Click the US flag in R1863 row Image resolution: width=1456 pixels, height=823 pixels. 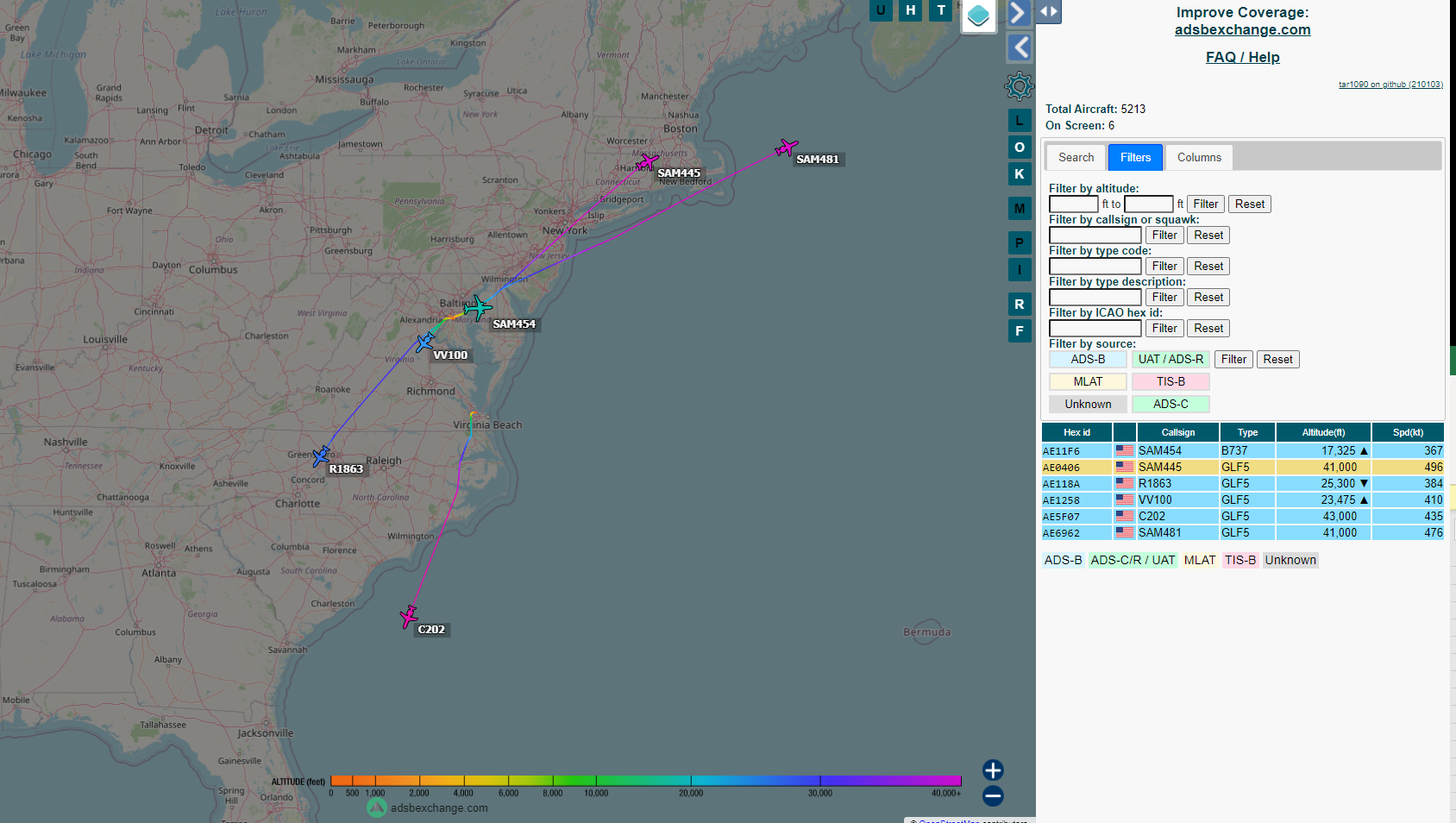click(1124, 484)
